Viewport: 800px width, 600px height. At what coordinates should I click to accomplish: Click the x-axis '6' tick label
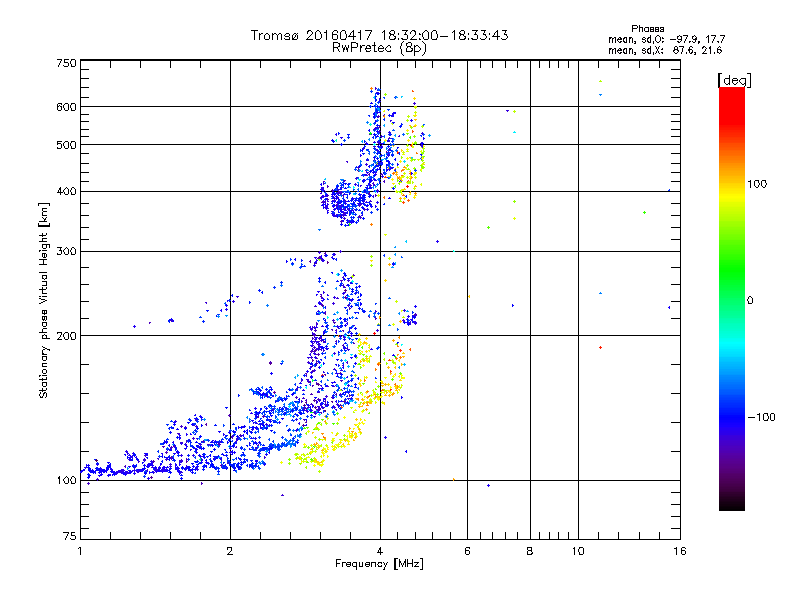pos(467,551)
